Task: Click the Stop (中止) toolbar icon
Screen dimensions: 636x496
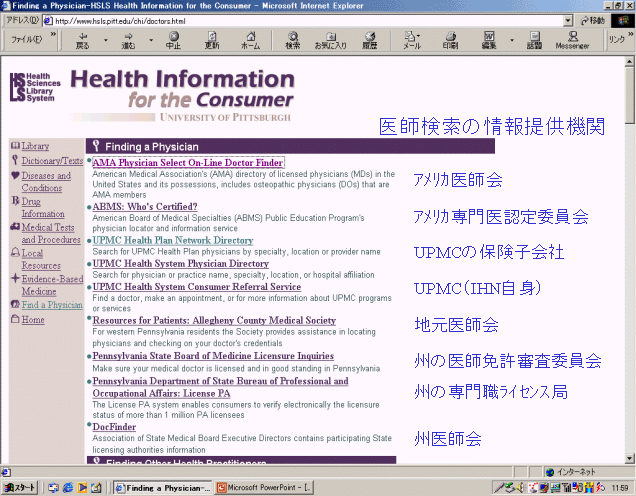Action: click(x=173, y=40)
